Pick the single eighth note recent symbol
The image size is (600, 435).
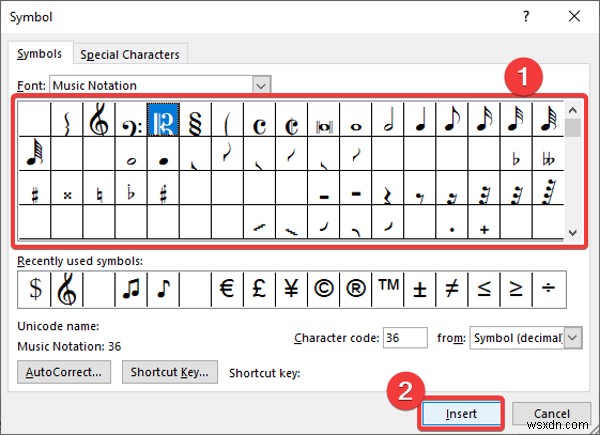tap(163, 289)
